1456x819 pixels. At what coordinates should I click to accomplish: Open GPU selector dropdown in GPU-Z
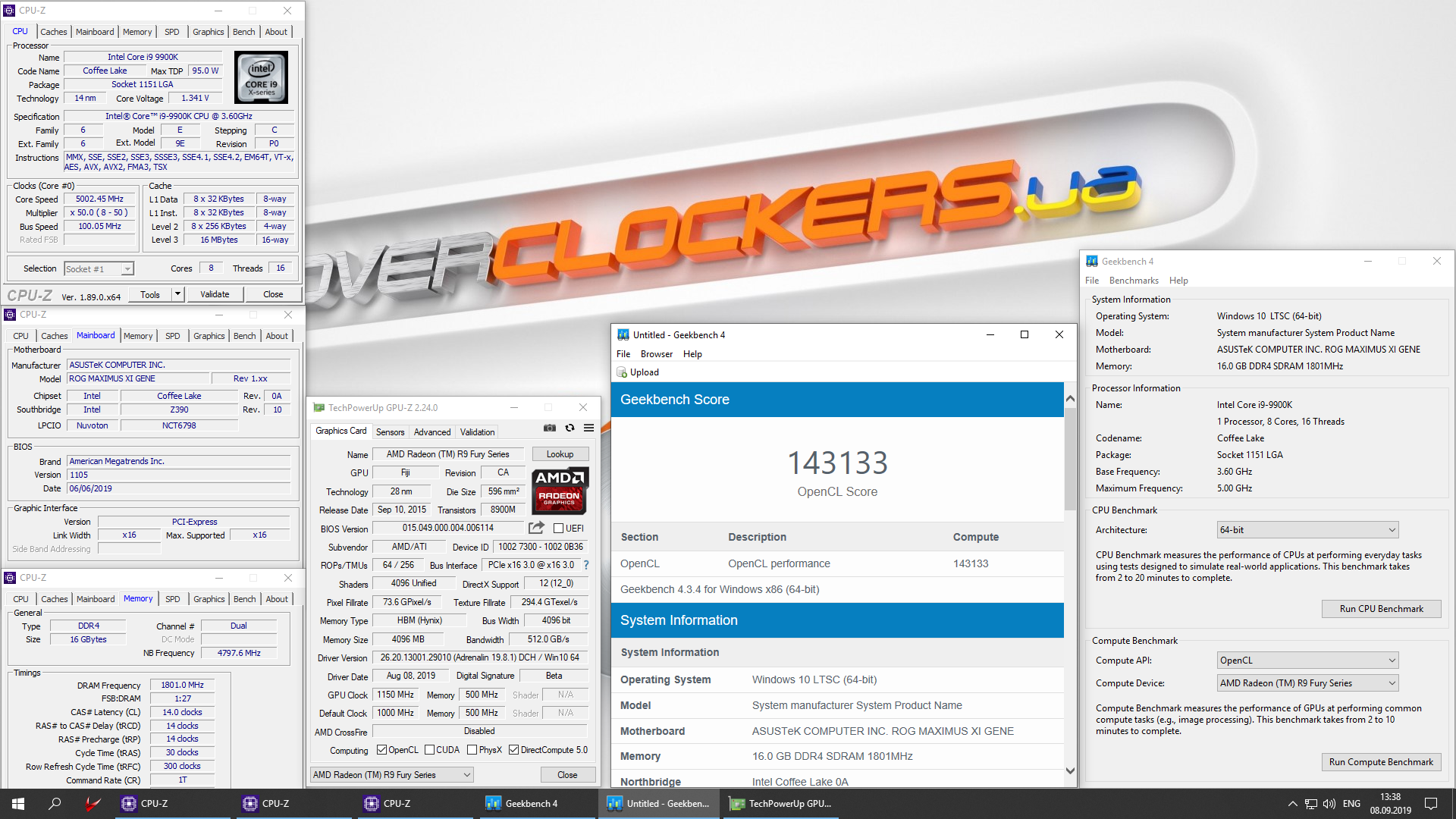coord(392,775)
